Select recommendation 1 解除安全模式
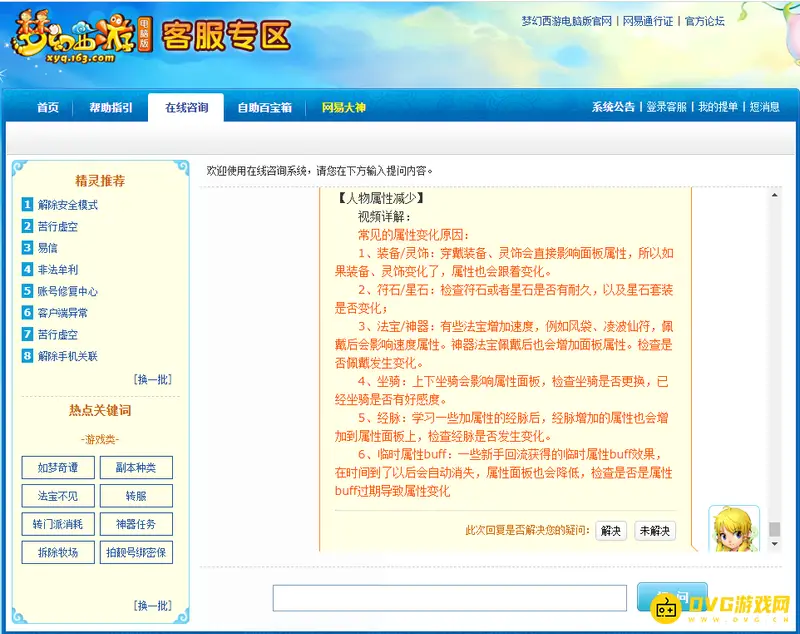This screenshot has width=800, height=634. pos(67,205)
